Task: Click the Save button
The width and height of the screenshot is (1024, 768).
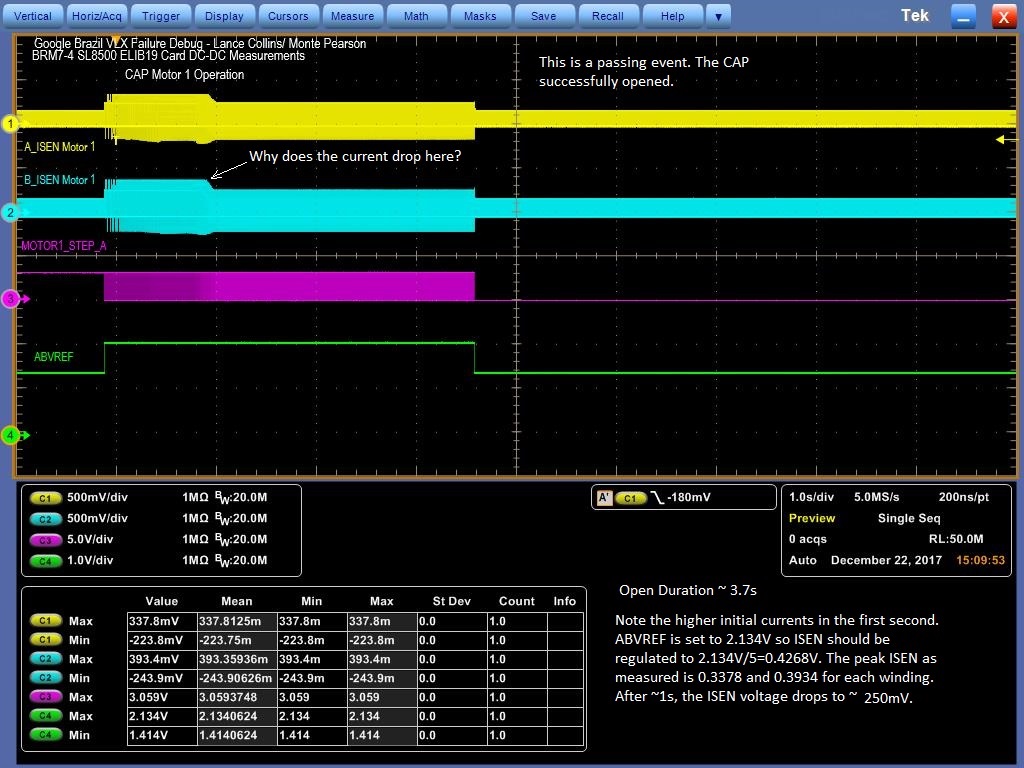Action: point(543,16)
